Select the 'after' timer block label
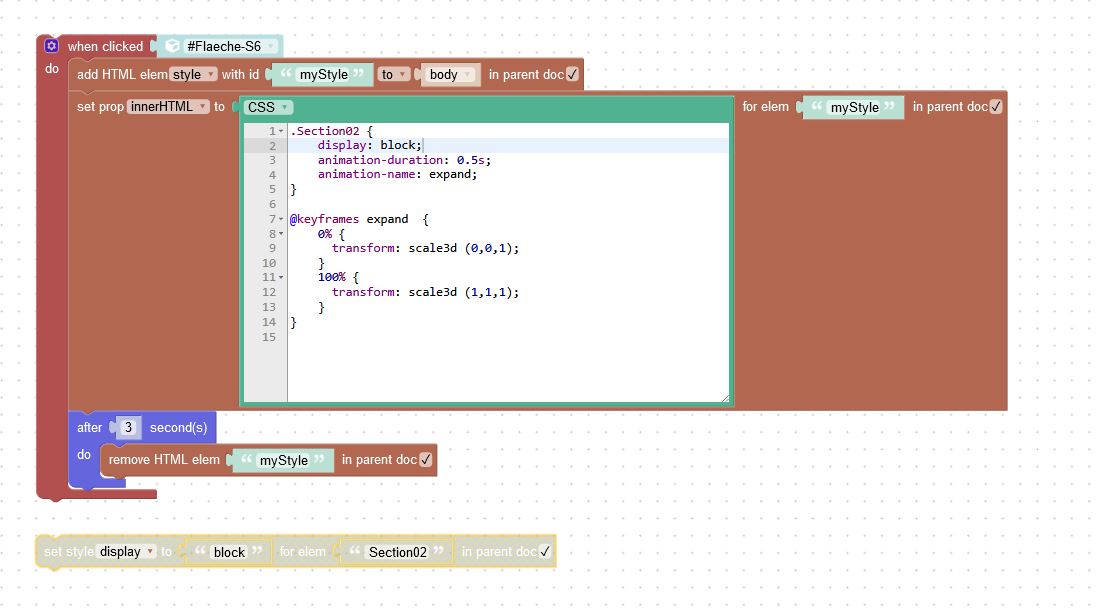The image size is (1099, 613). pyautogui.click(x=89, y=427)
